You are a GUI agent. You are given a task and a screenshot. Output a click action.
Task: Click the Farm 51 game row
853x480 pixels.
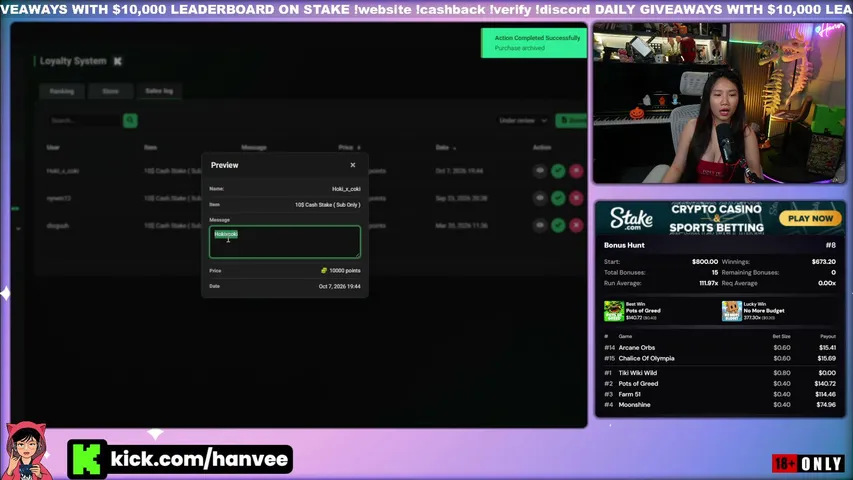click(x=720, y=394)
